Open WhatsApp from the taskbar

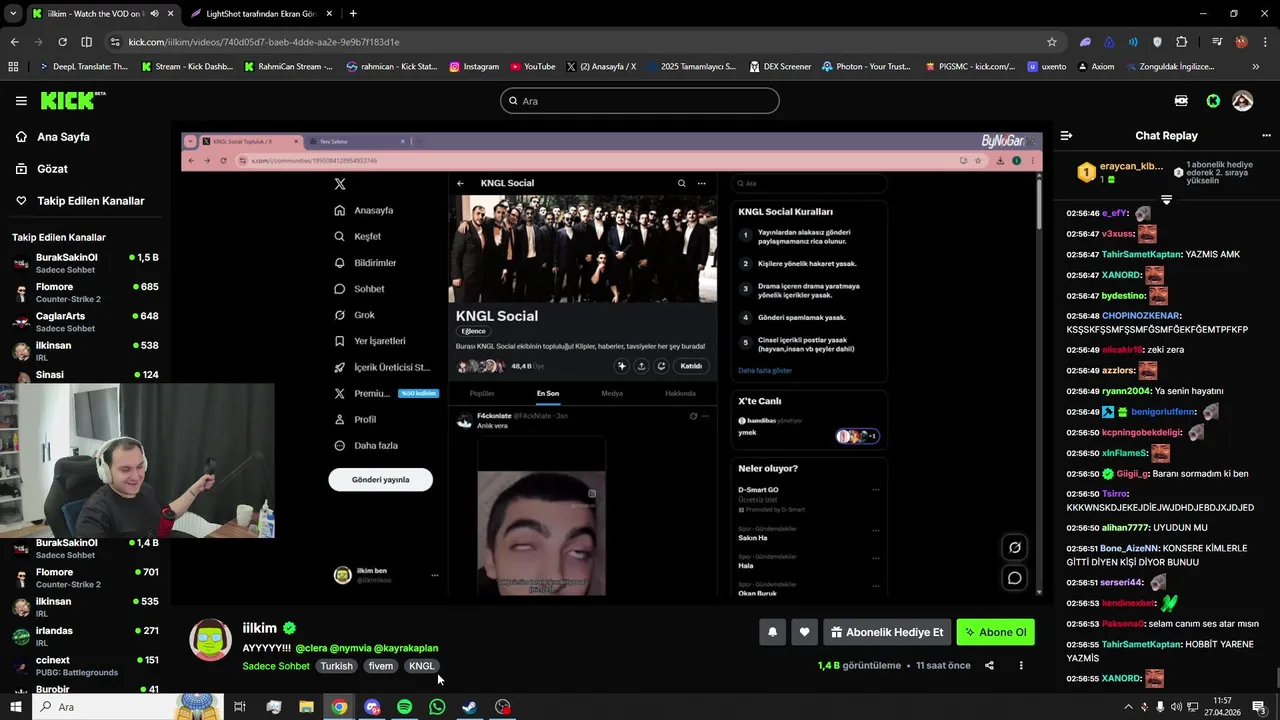pos(437,707)
